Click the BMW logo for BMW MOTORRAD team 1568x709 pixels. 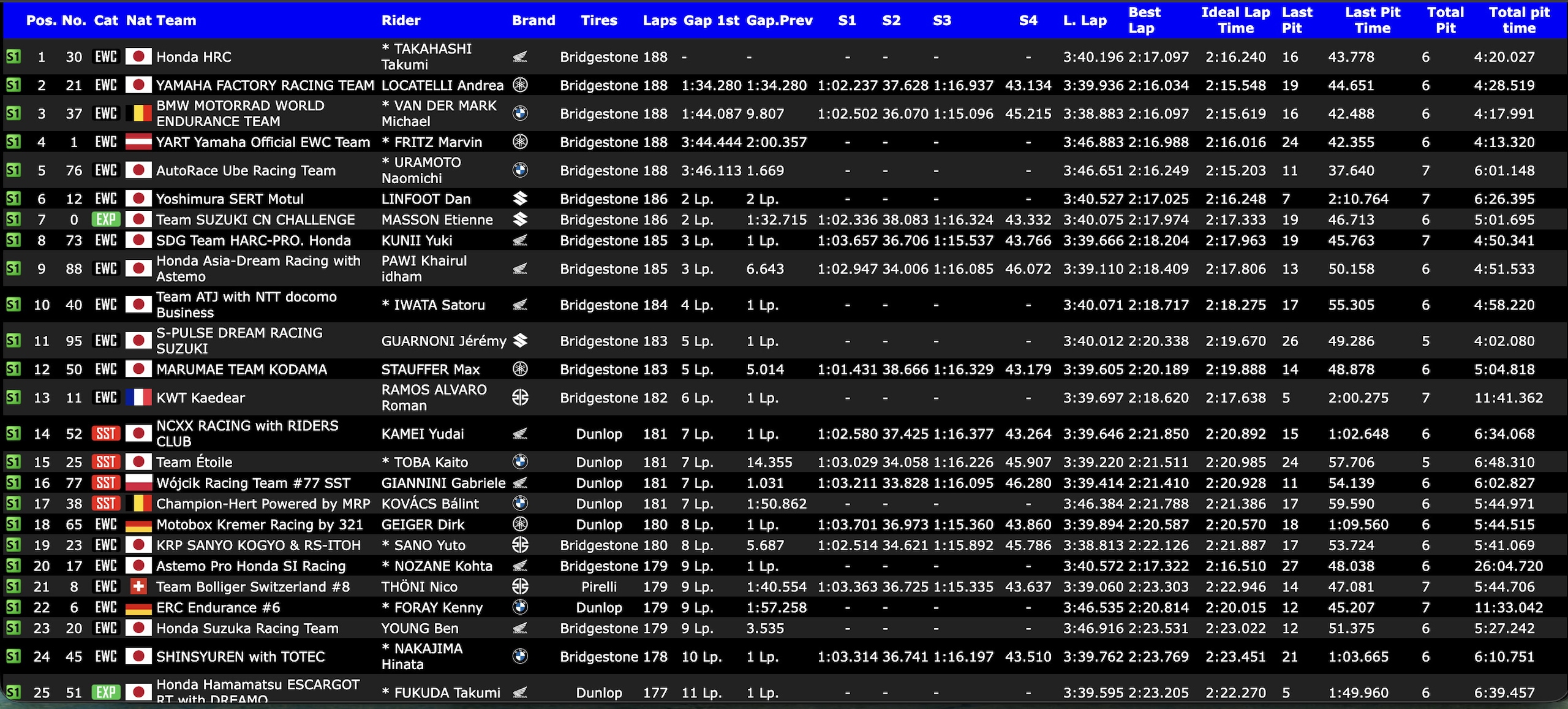(520, 113)
